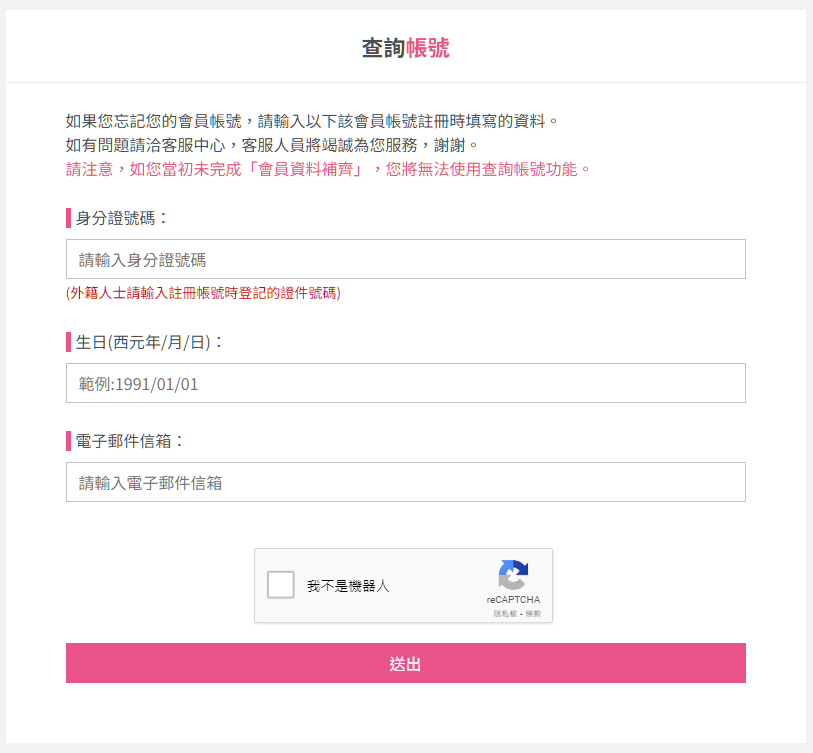Focus the 電子郵件信箱 input field

coord(405,482)
